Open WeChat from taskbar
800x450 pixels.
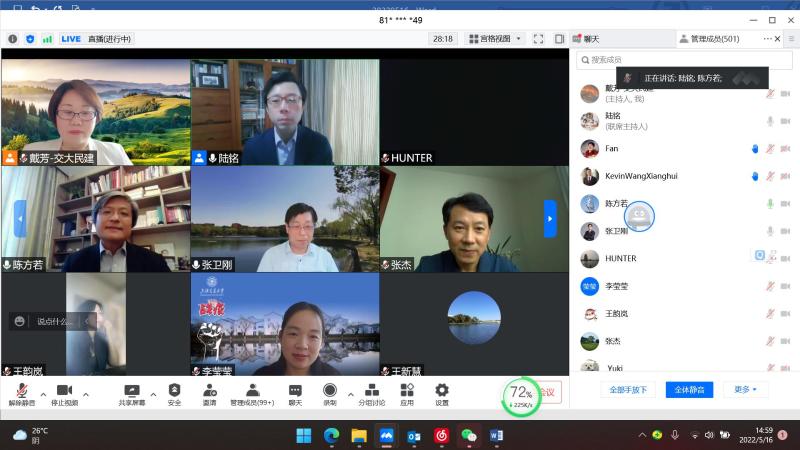click(x=468, y=435)
